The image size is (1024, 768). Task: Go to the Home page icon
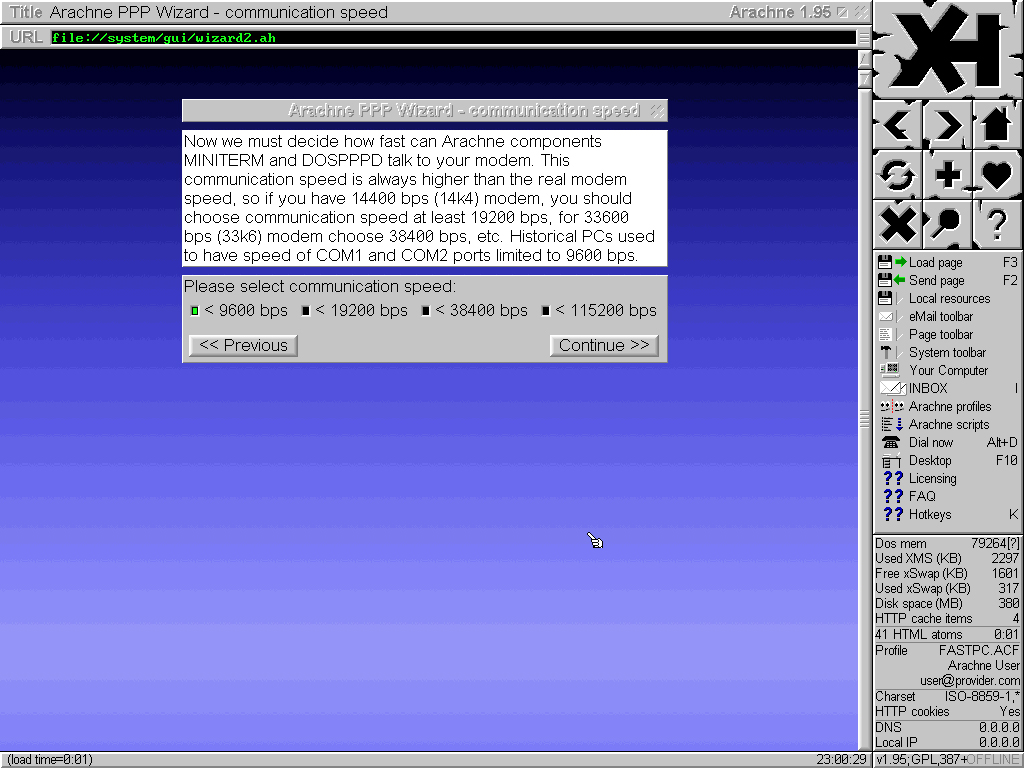tap(997, 125)
